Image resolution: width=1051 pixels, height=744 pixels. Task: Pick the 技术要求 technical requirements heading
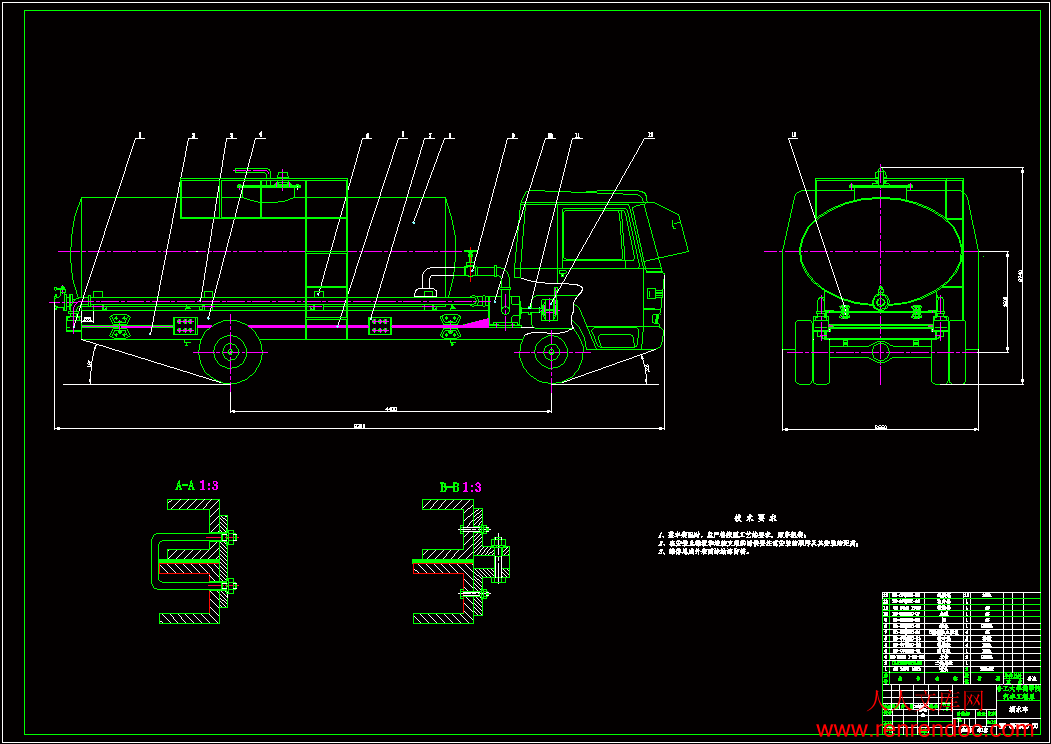tap(755, 518)
